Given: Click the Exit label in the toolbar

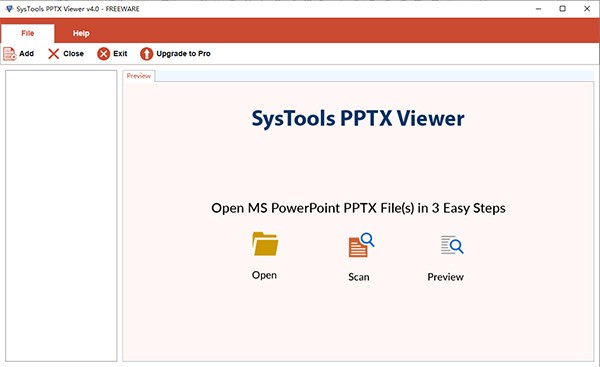Looking at the screenshot, I should [120, 54].
